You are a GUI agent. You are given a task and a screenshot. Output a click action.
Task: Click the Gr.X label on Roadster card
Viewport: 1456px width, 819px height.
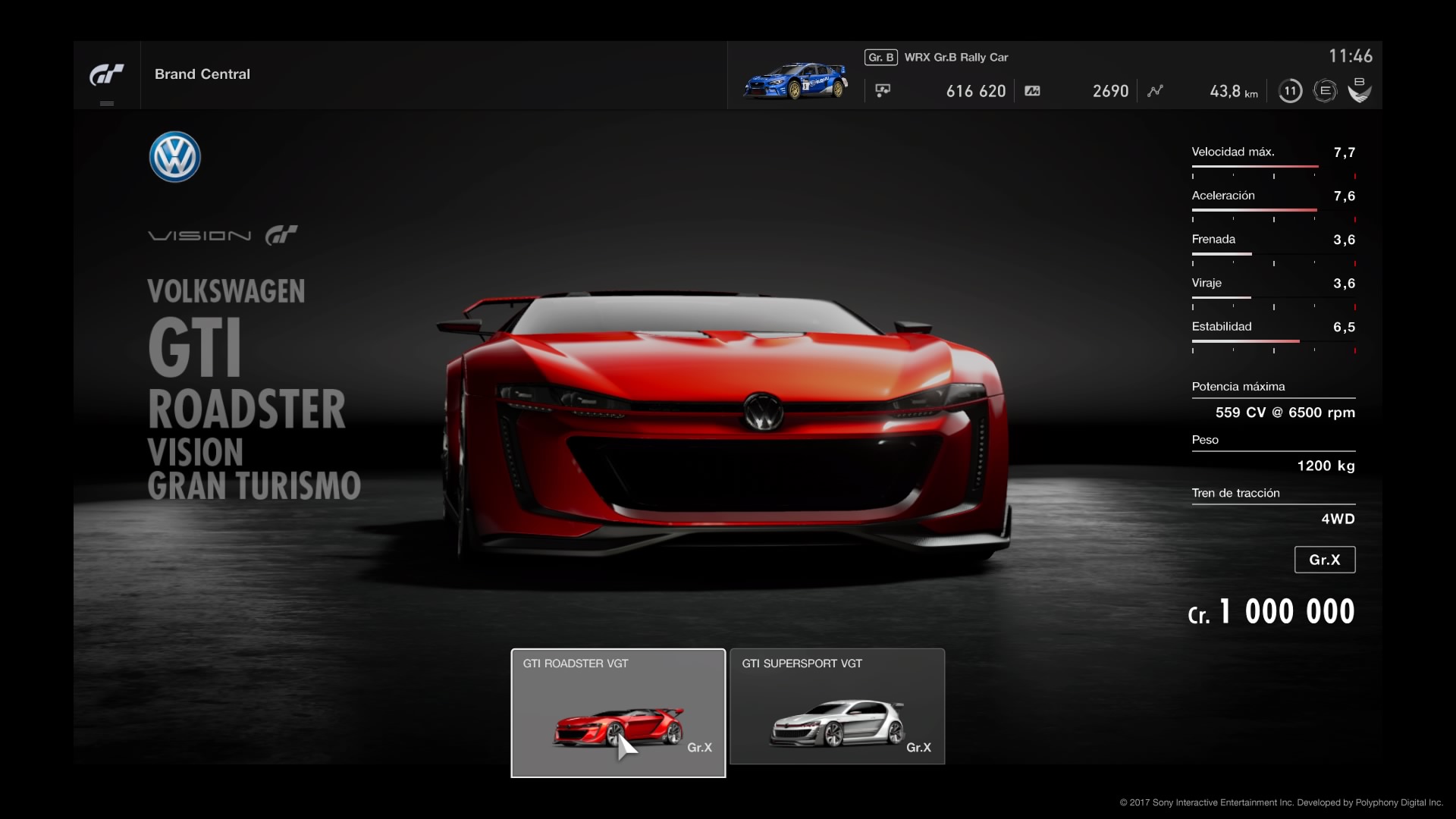(699, 748)
